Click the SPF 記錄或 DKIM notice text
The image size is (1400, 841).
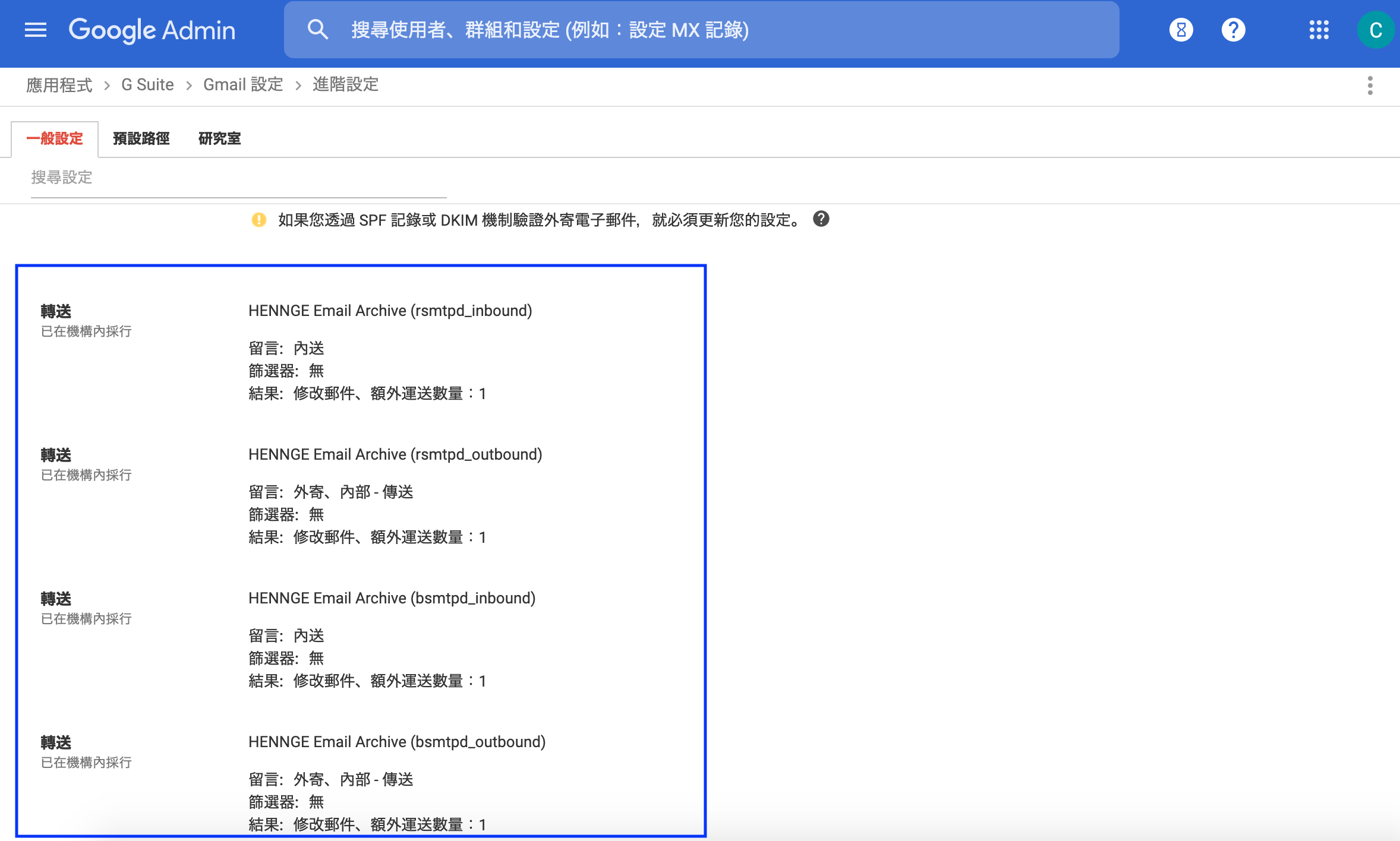click(x=540, y=220)
